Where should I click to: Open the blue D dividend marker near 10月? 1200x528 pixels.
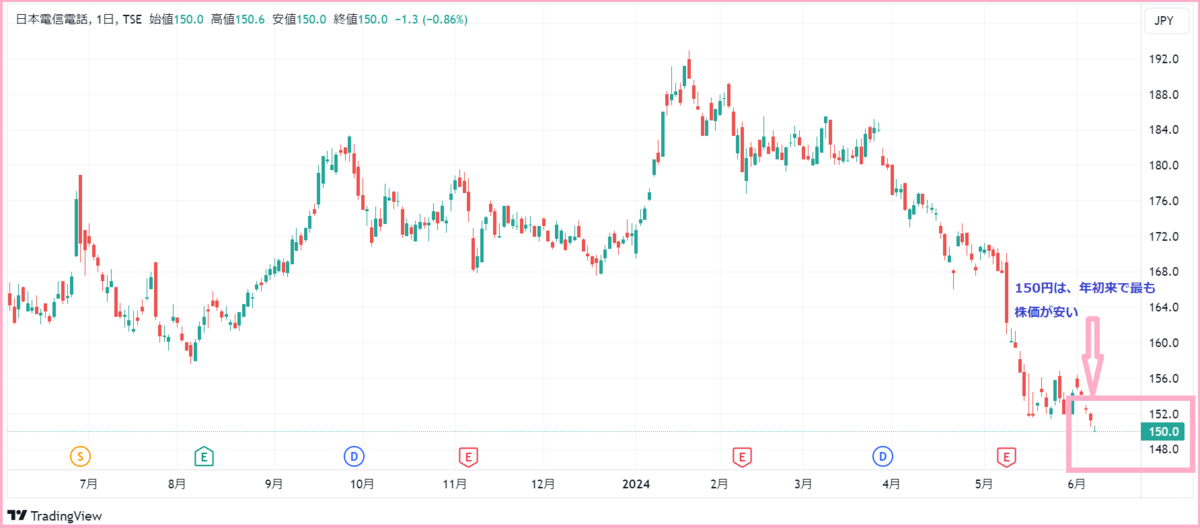tap(354, 457)
